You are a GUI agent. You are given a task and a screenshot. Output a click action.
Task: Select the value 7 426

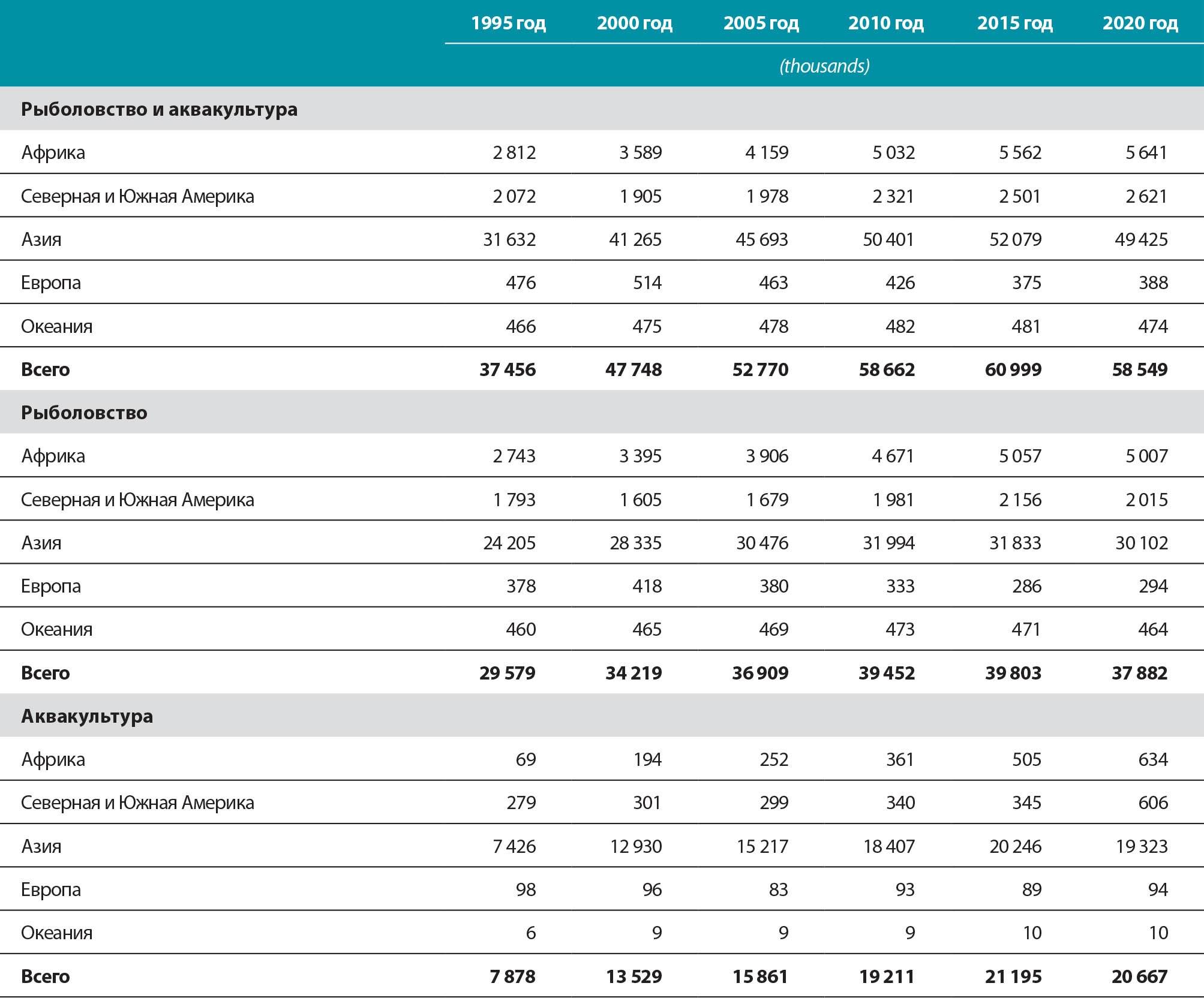point(514,846)
